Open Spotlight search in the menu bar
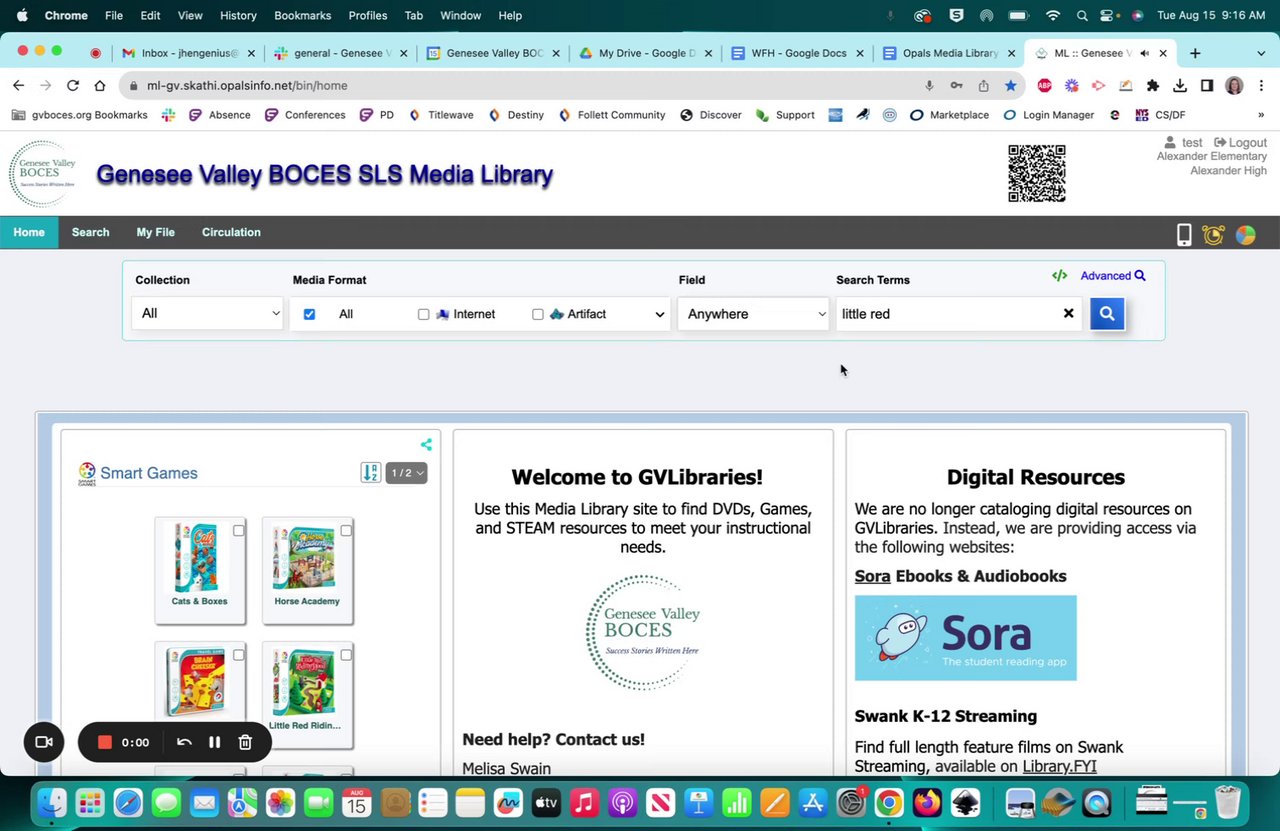This screenshot has width=1280, height=831. coord(1081,16)
